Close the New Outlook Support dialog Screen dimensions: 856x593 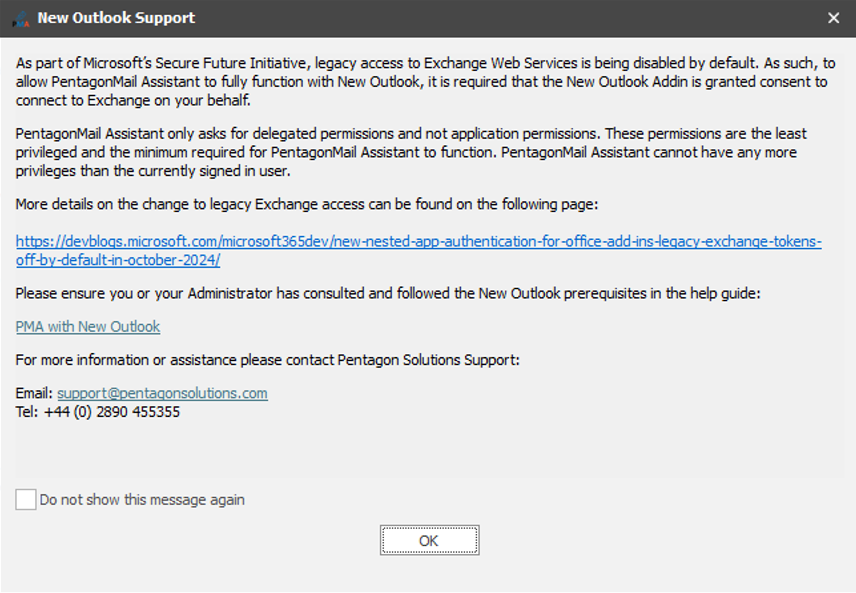pyautogui.click(x=834, y=18)
